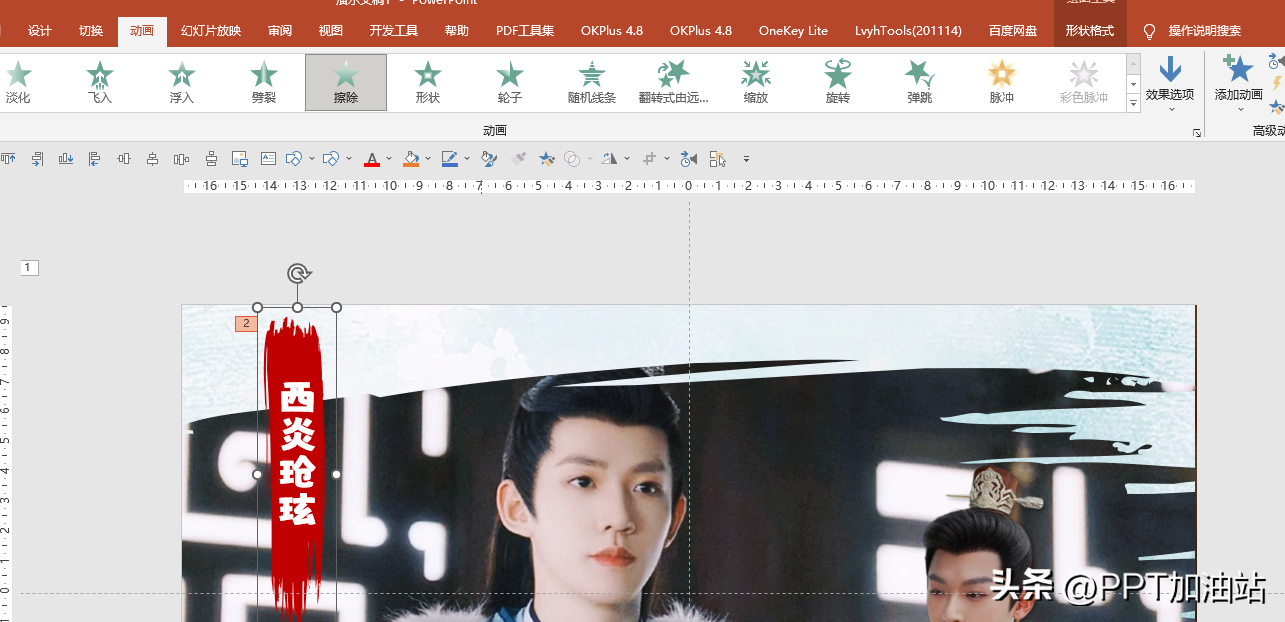
Task: Open the OneKey Lite tab
Action: (794, 31)
